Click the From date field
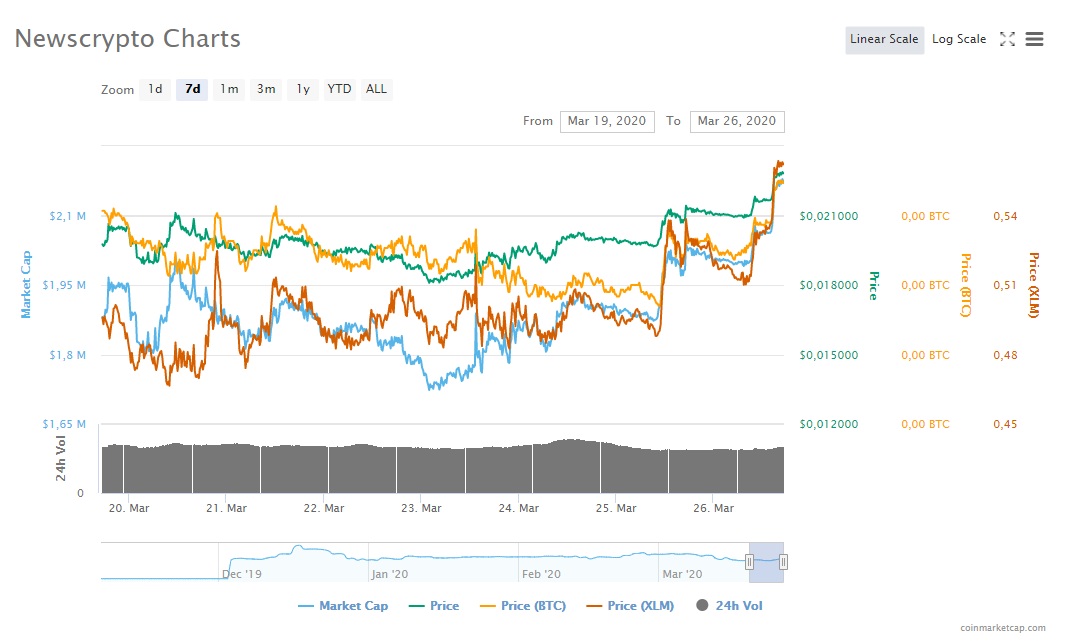Screen dimensions: 1069x643 pos(607,121)
